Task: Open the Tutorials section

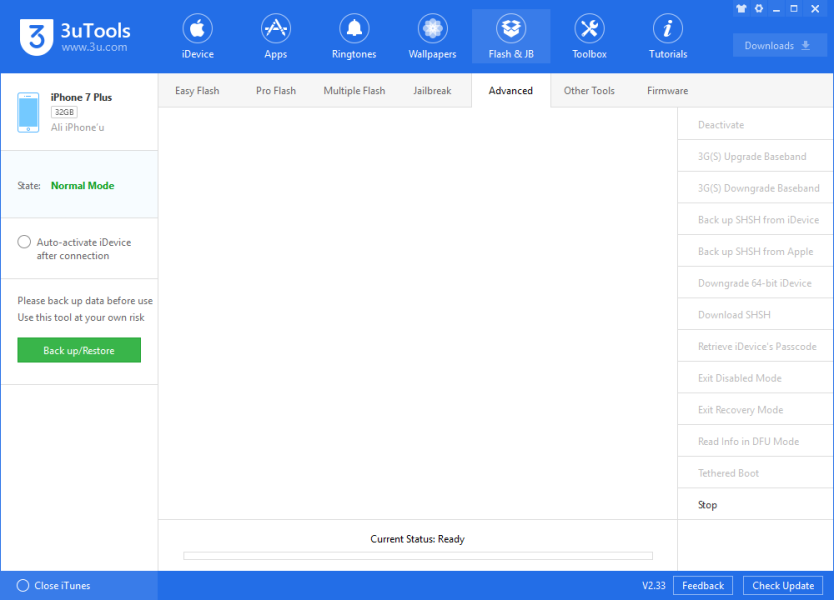Action: tap(667, 37)
